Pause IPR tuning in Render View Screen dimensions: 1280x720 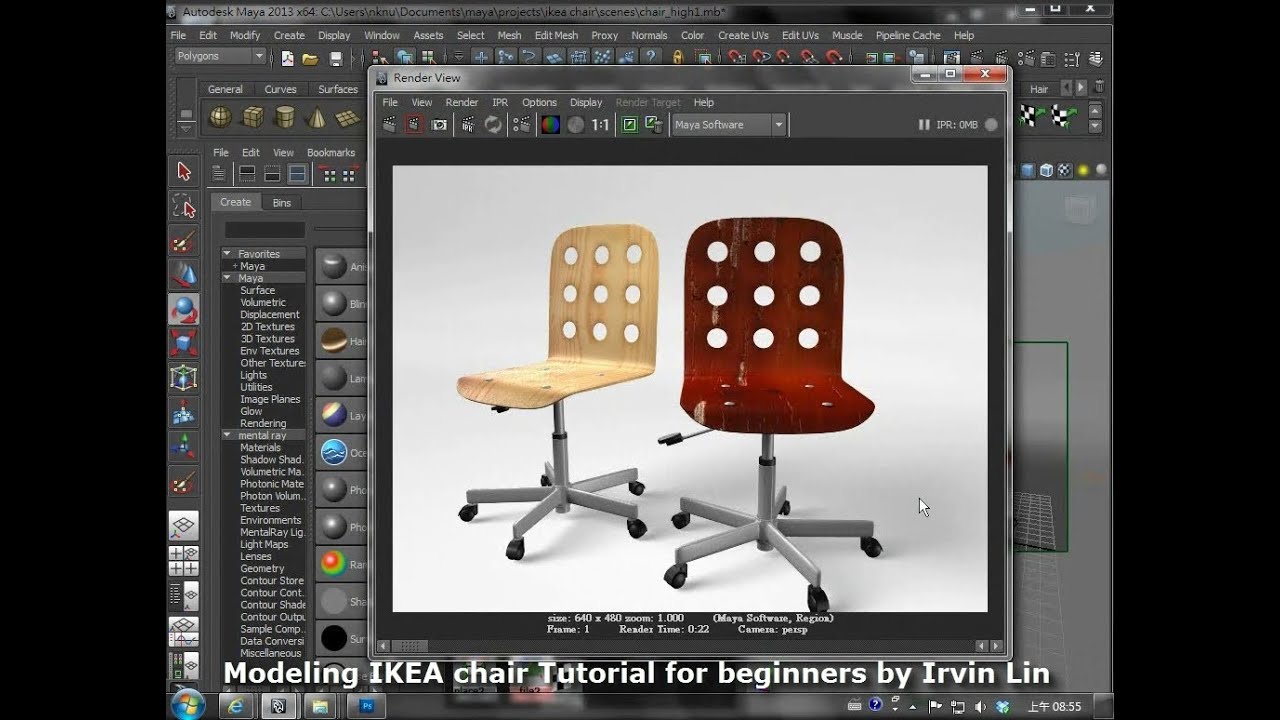click(924, 125)
